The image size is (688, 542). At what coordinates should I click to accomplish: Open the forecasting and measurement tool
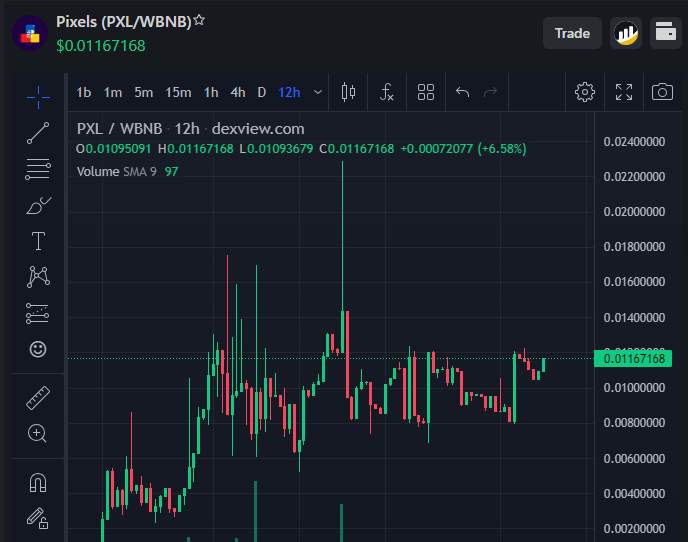point(38,313)
